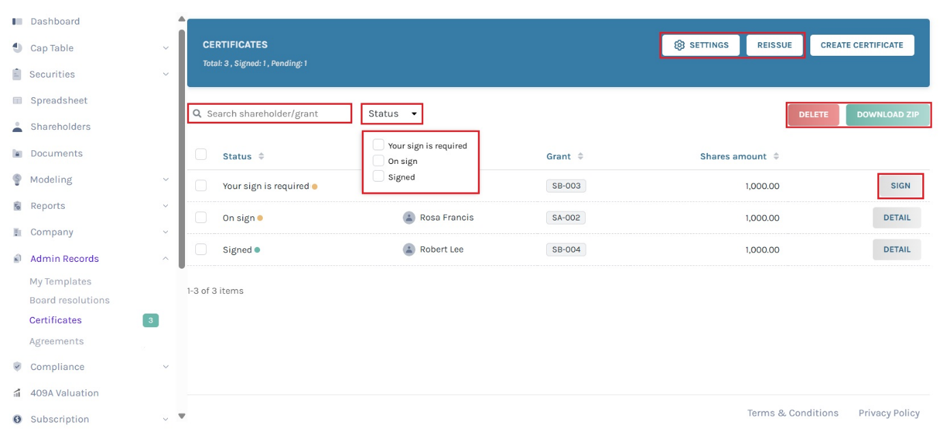Open the Status filter dropdown

point(392,113)
